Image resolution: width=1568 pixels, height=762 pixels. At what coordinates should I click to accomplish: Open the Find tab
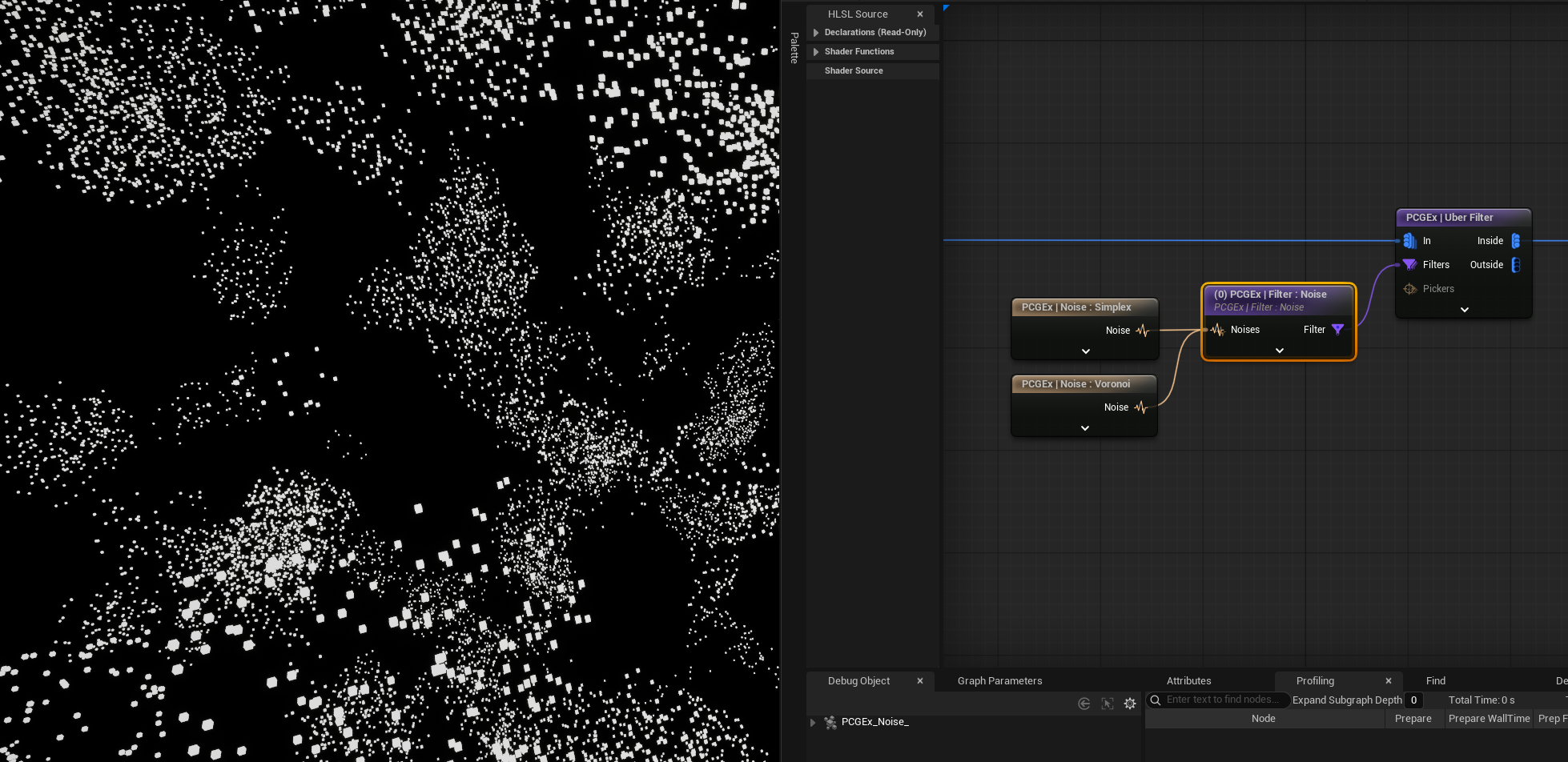point(1435,681)
